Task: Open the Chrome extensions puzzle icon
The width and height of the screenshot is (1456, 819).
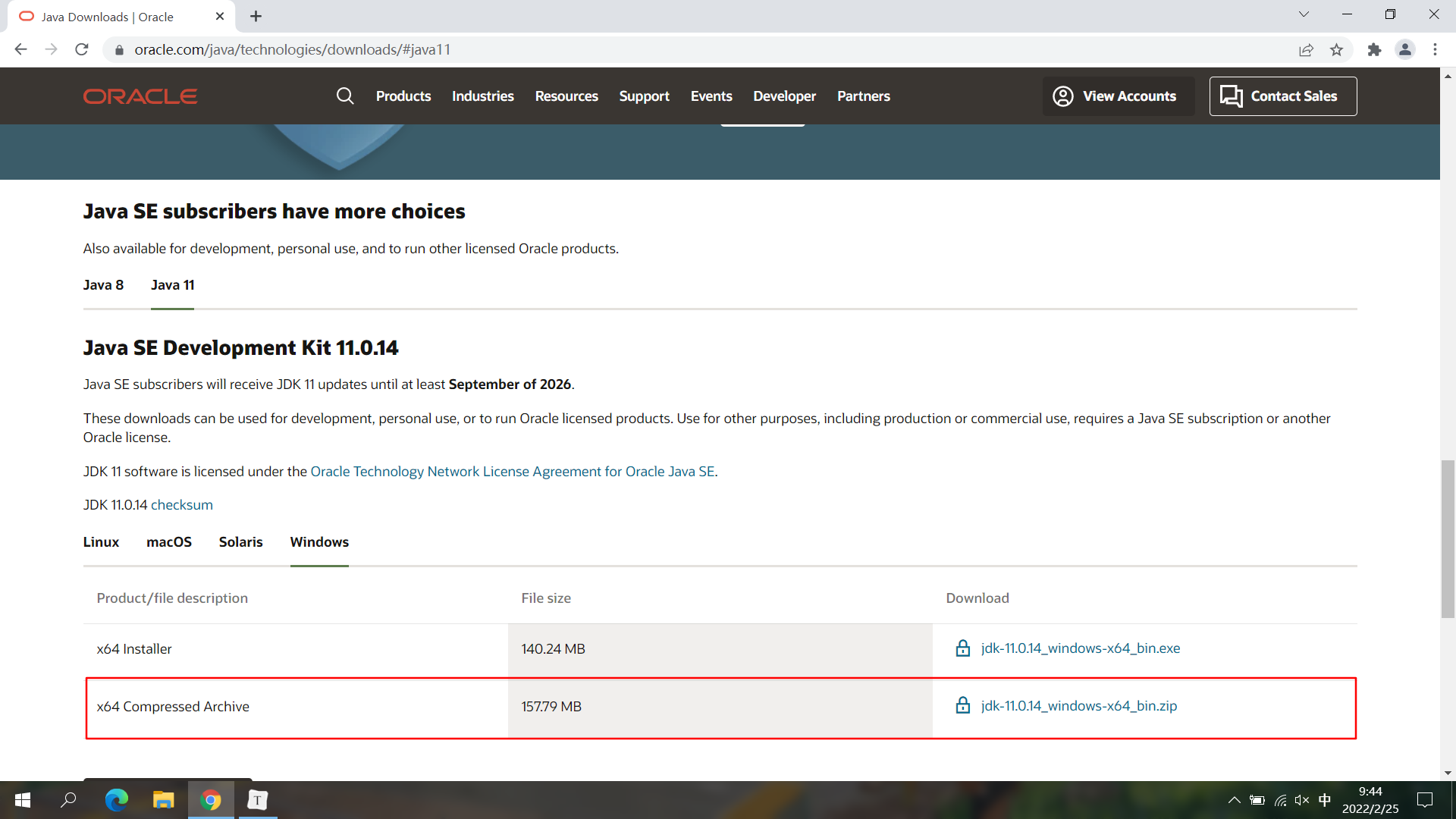Action: [x=1374, y=49]
